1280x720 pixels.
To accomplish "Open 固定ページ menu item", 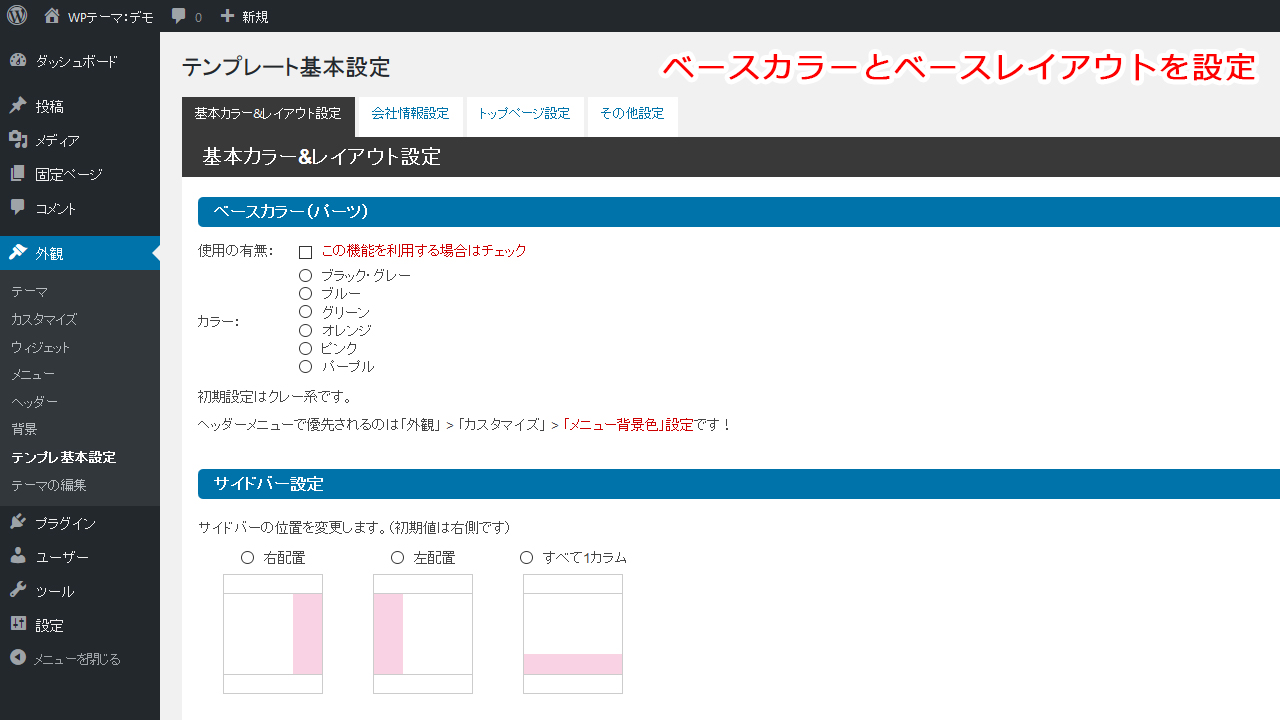I will (x=80, y=174).
